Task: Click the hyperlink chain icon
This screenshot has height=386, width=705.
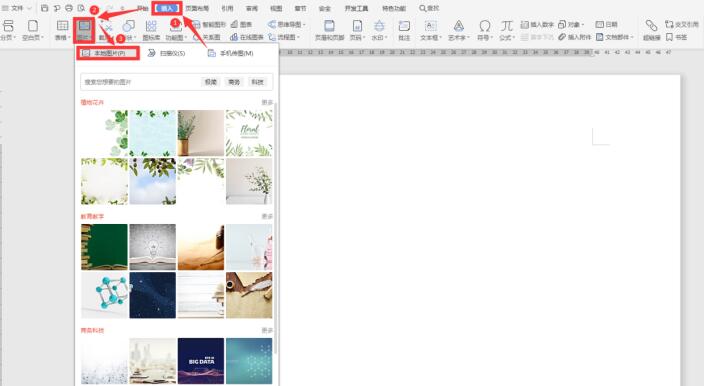Action: click(651, 26)
